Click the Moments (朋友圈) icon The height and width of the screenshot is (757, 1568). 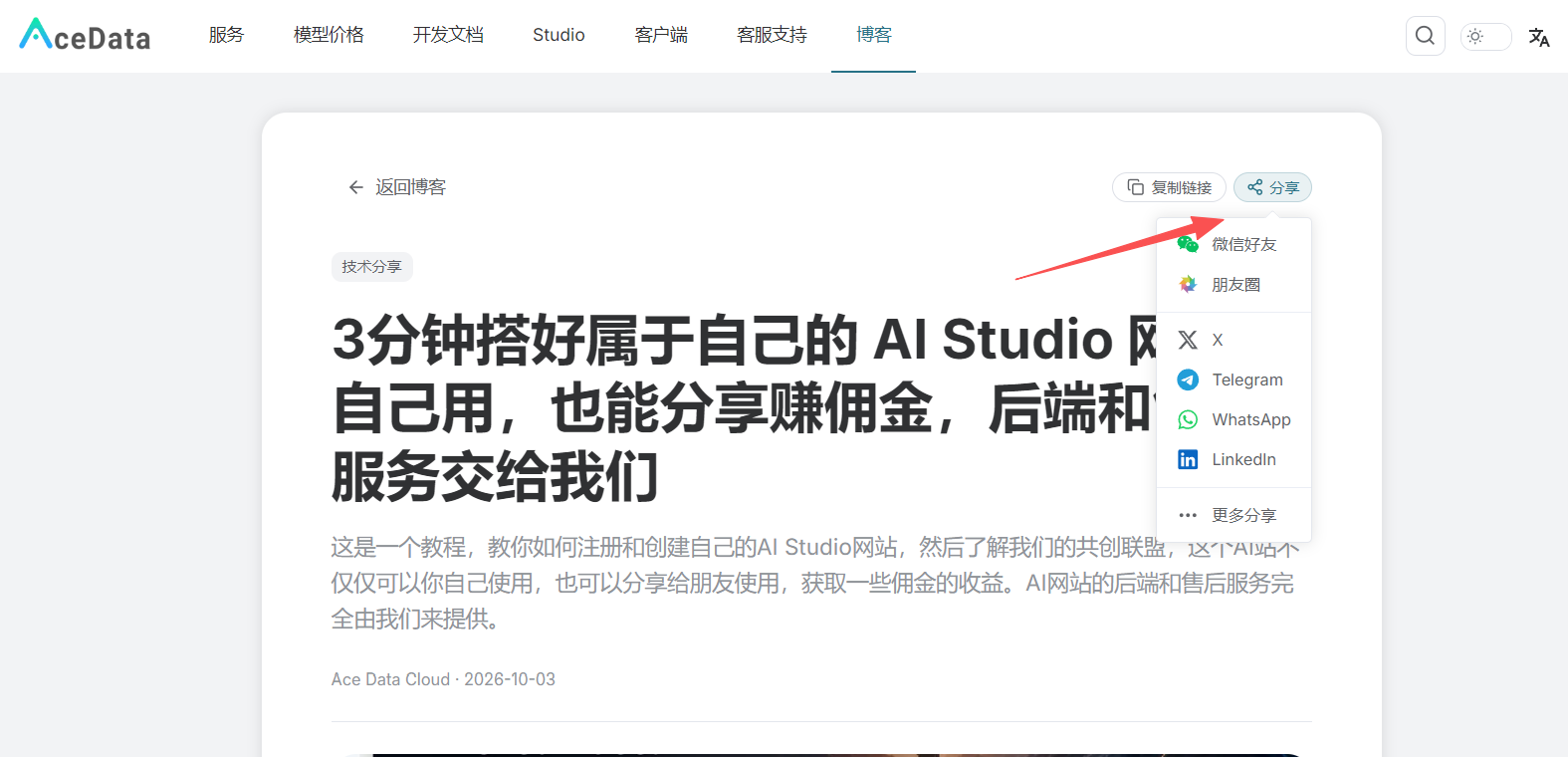pos(1188,284)
